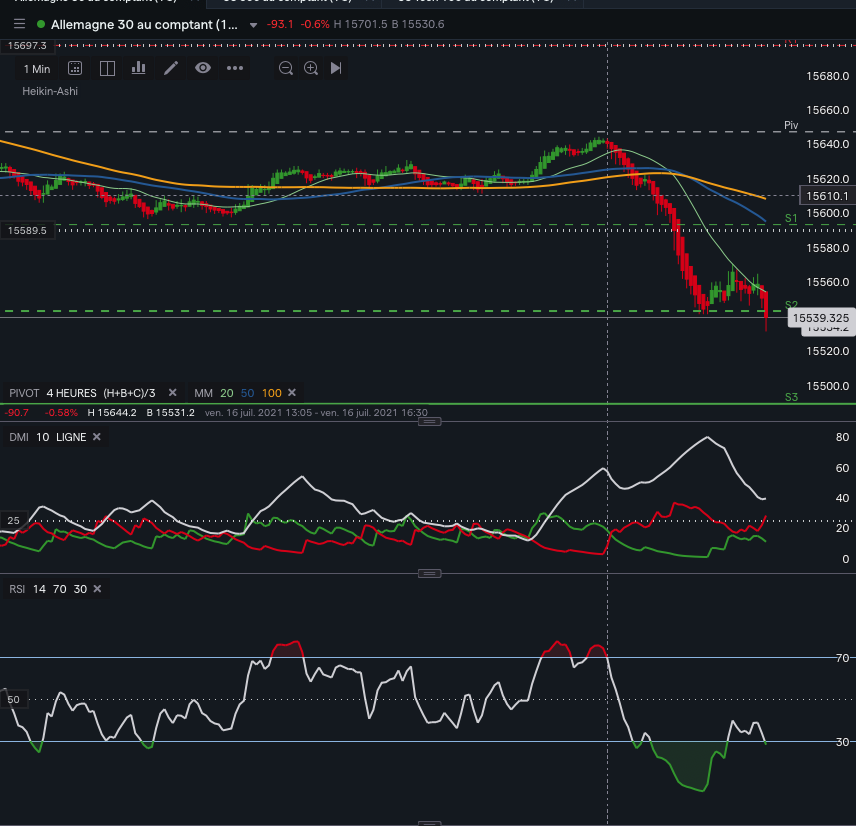Open the hamburger menu beside the instrument name

19,24
